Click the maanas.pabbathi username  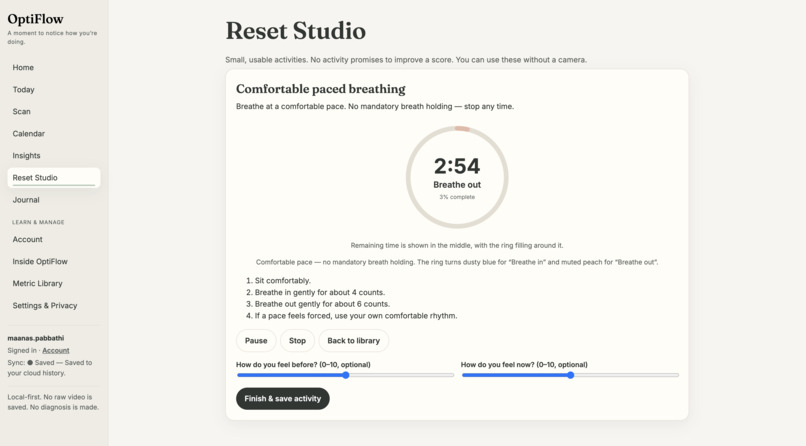point(35,338)
